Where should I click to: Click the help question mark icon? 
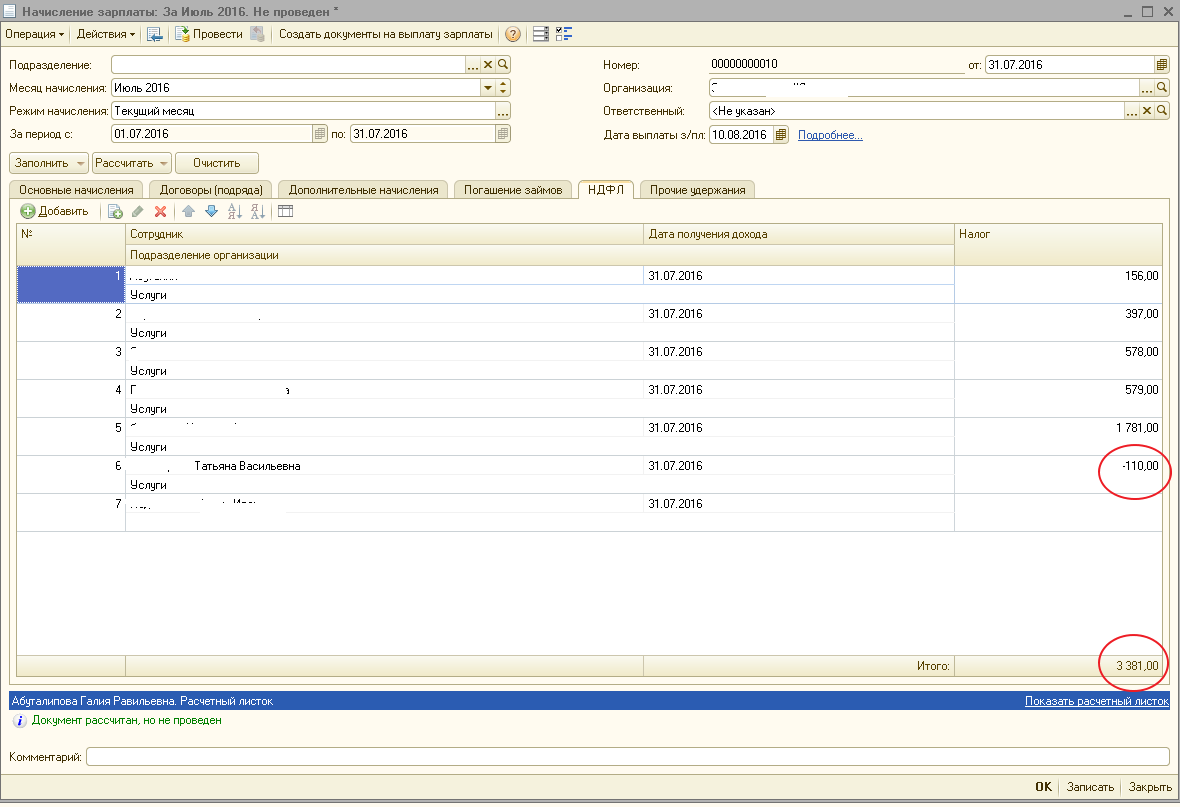(513, 34)
